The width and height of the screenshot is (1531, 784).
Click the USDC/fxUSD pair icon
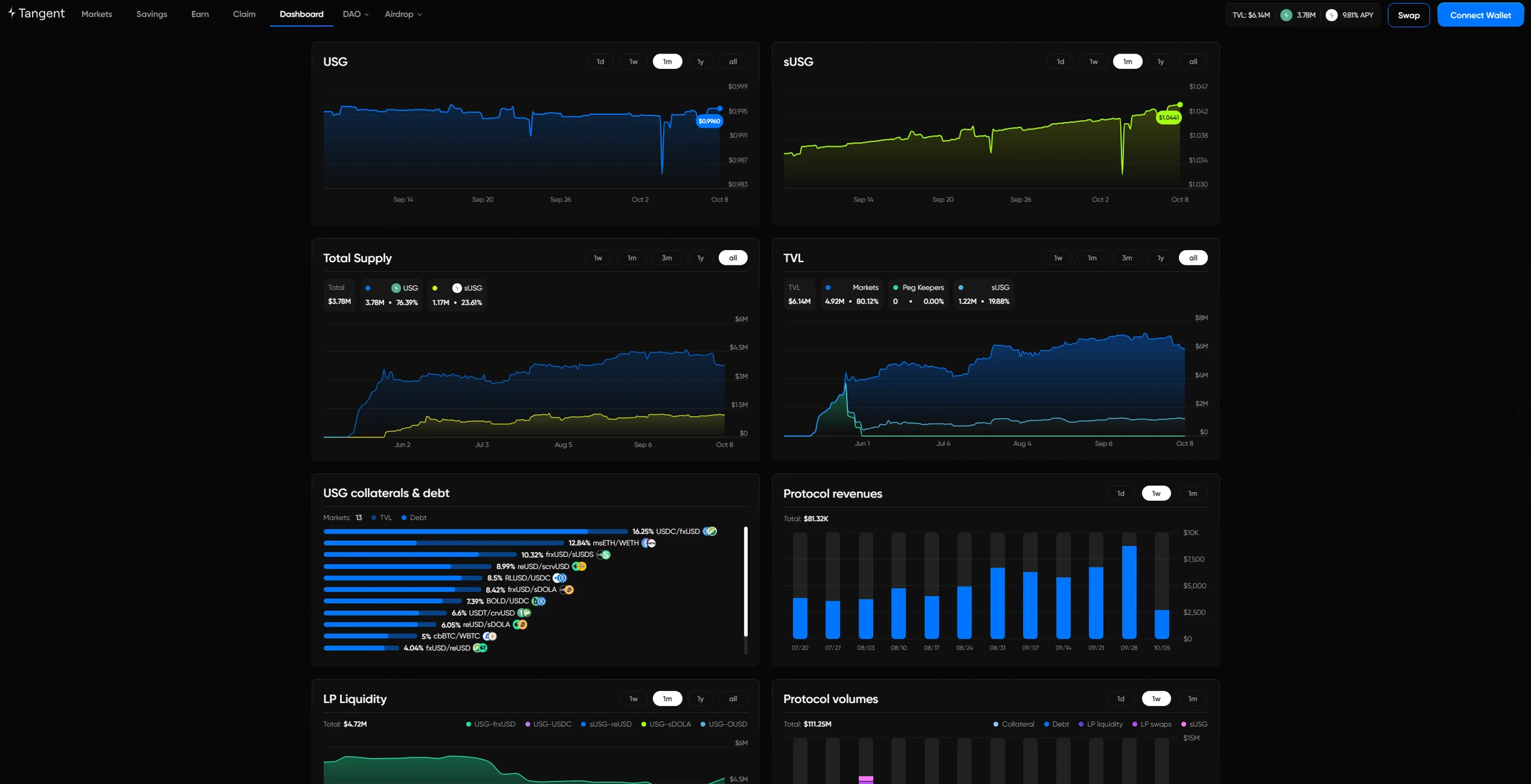click(x=710, y=531)
